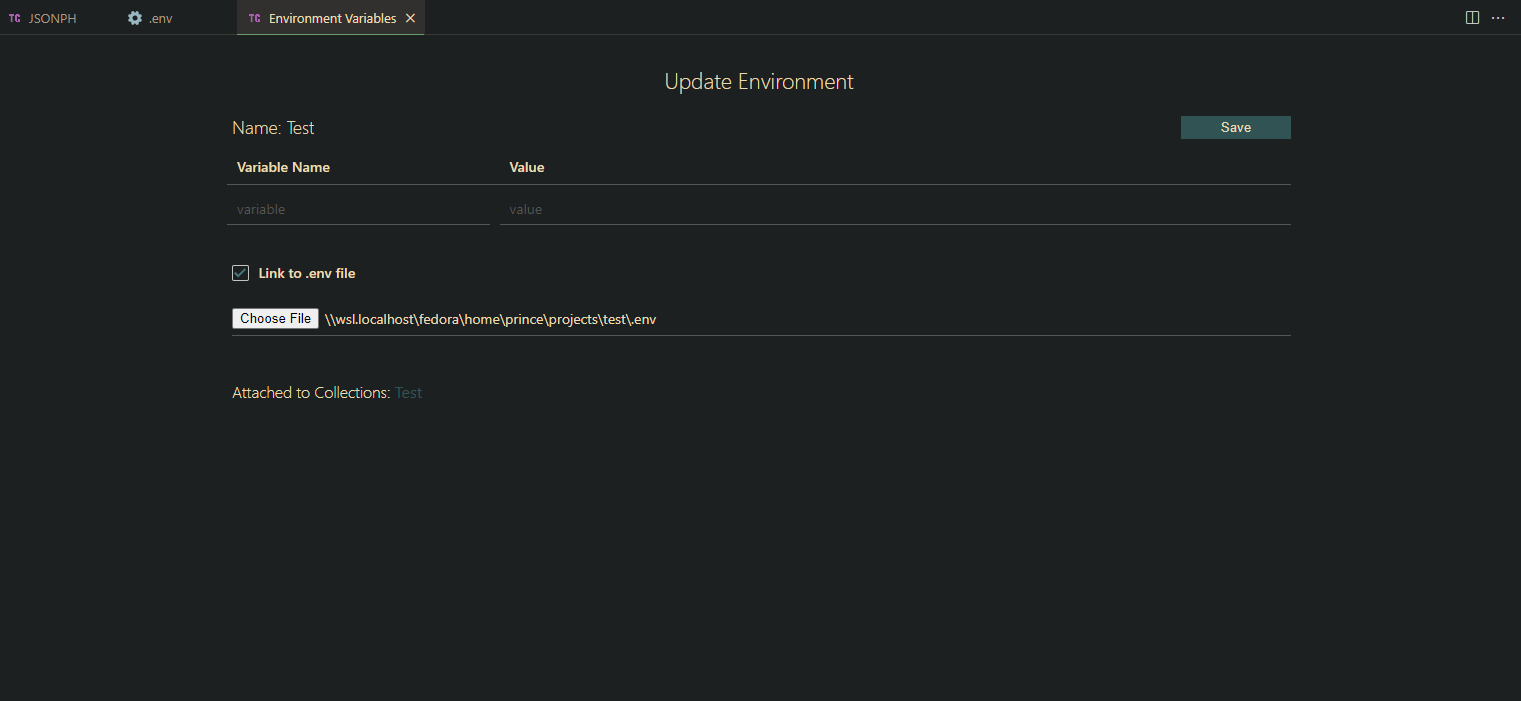Switch to the JSONPH tab
This screenshot has width=1521, height=701.
[52, 17]
